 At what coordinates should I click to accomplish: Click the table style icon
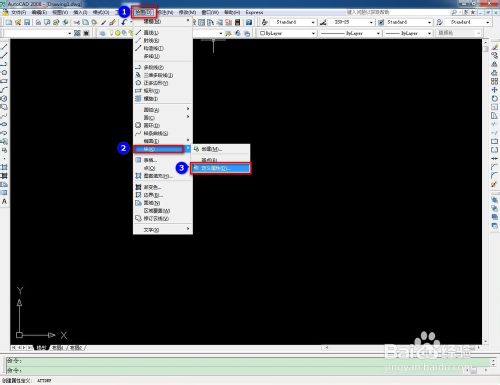(x=381, y=22)
